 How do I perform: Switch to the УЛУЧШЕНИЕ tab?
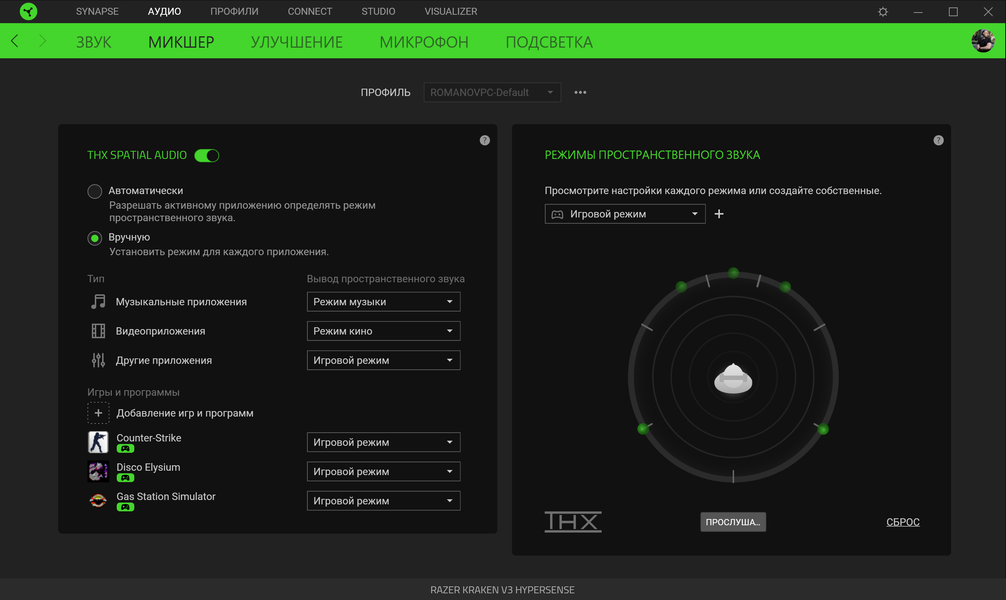(296, 42)
